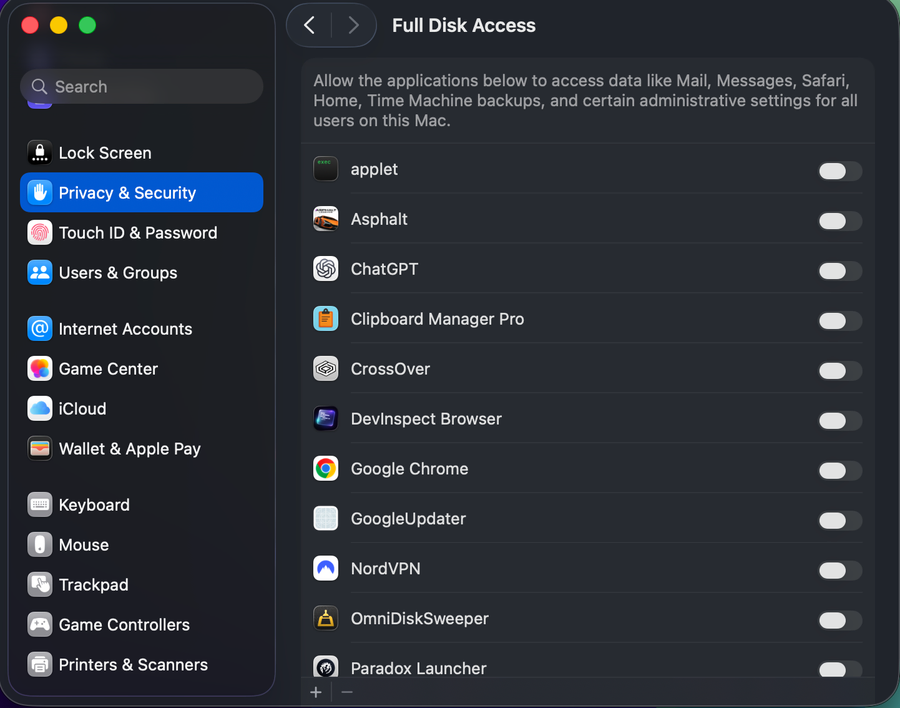
Task: Click the Keyboard sidebar icon
Action: 40,505
